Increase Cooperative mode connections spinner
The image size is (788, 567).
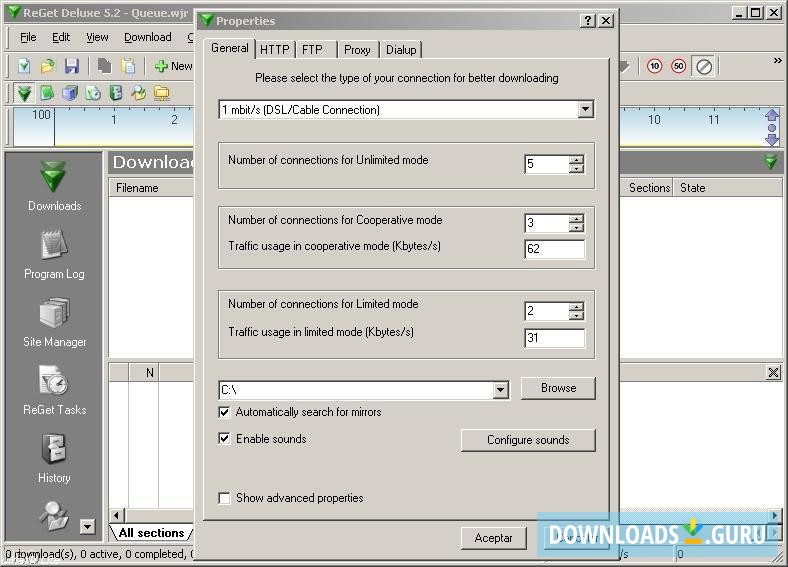(576, 219)
